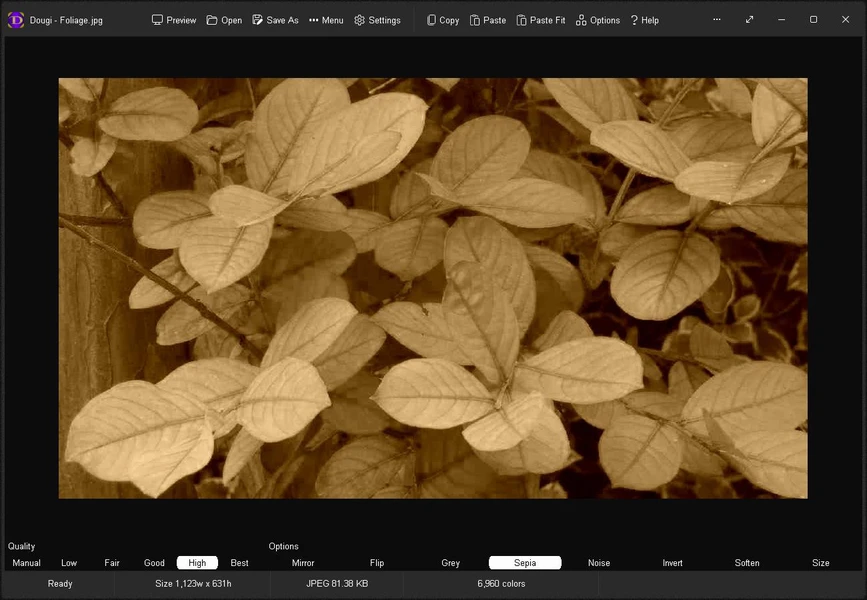Open a file with Open folder icon
The width and height of the screenshot is (867, 600).
(213, 20)
